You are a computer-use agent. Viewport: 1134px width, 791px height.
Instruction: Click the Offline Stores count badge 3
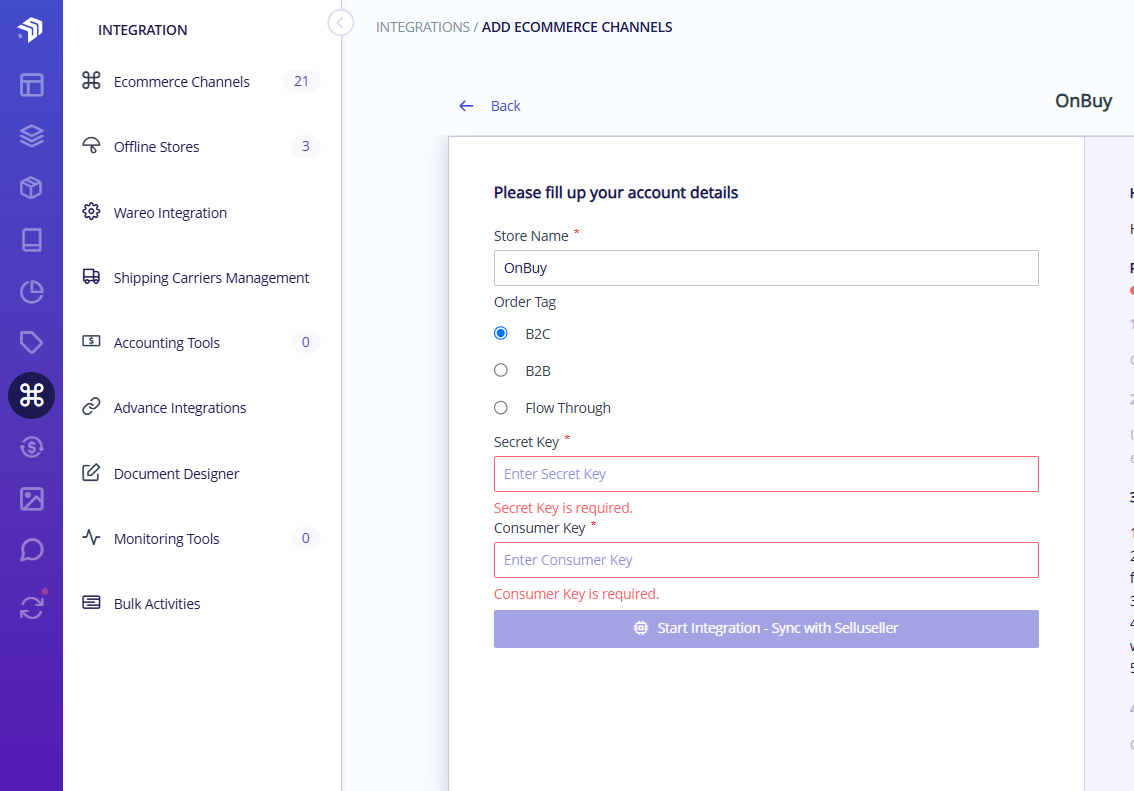[x=305, y=146]
